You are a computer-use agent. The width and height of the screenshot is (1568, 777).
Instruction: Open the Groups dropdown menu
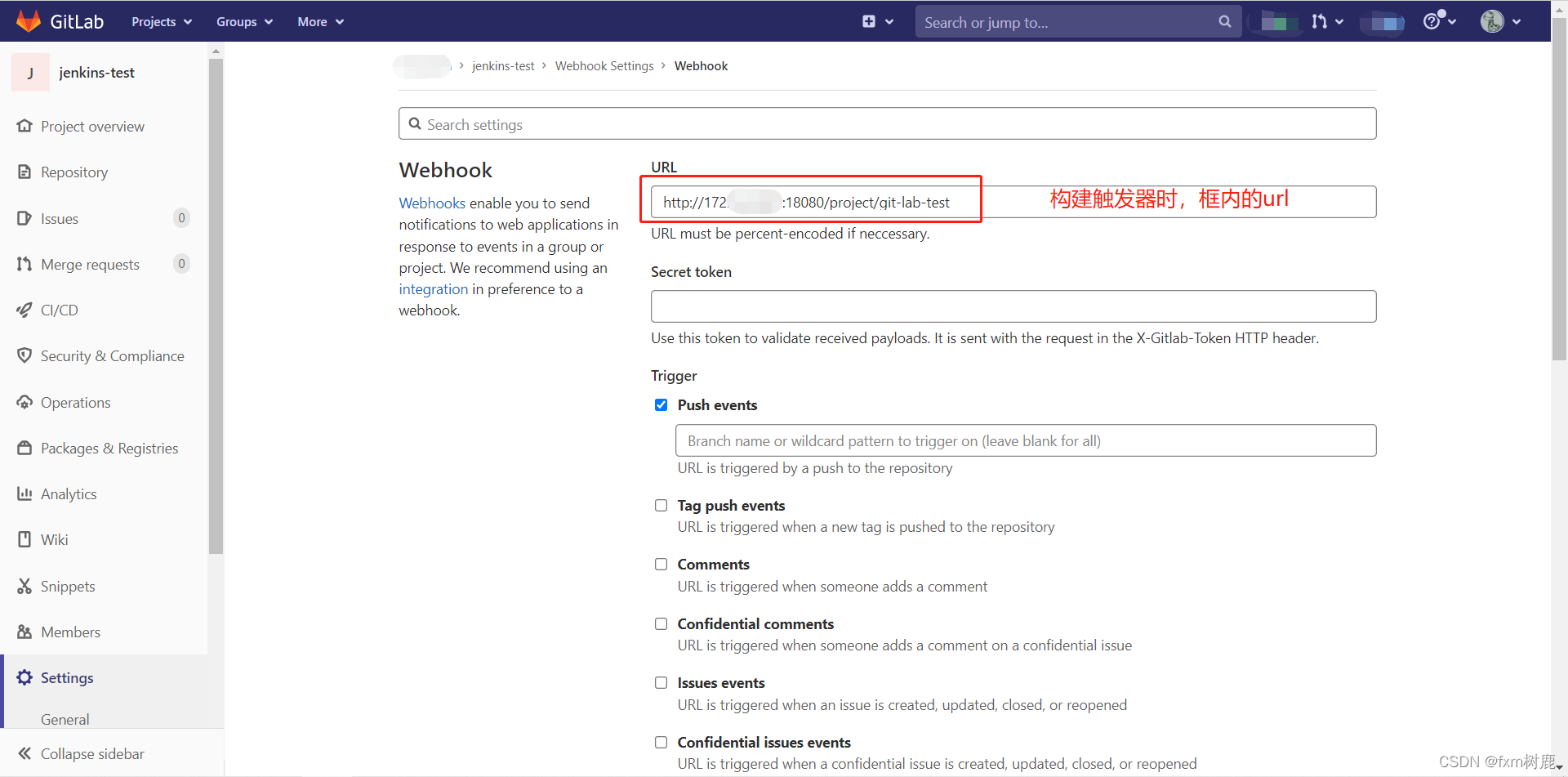tap(244, 22)
